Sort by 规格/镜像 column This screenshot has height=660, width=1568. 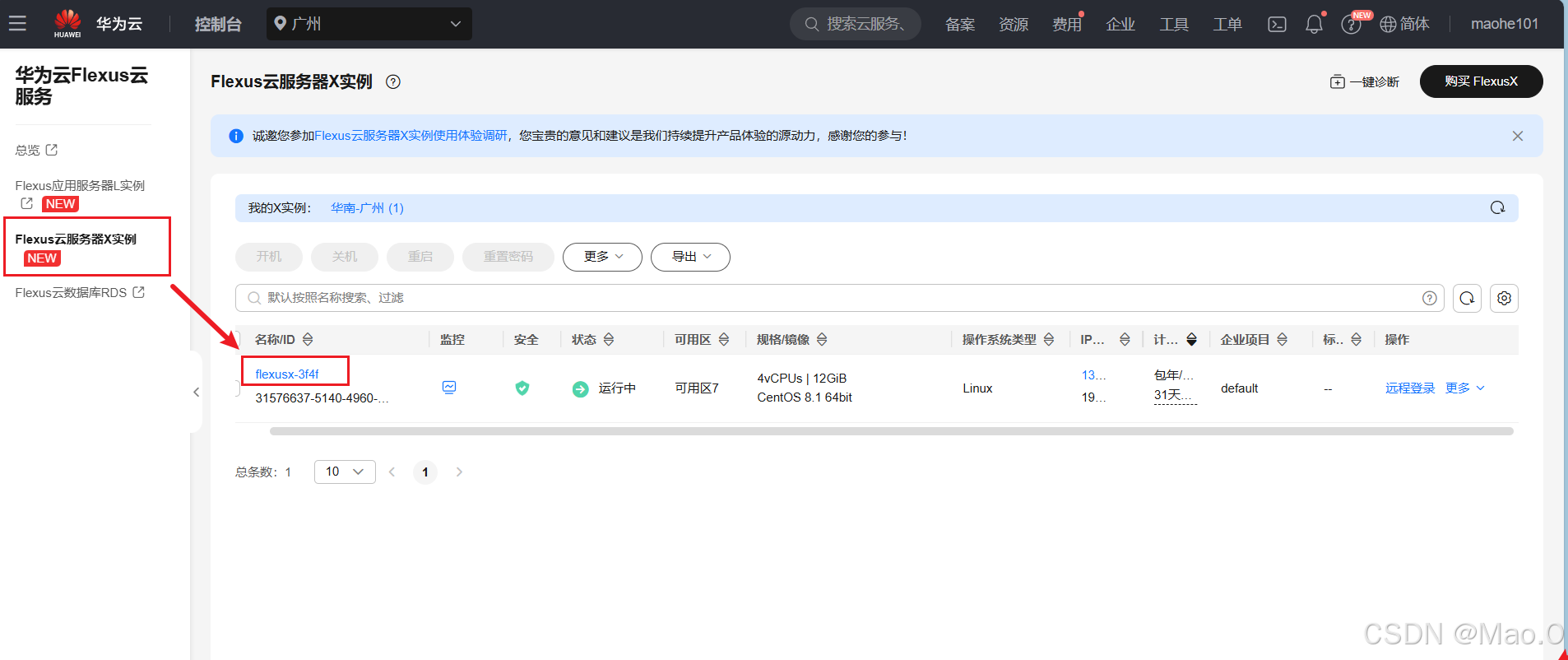(x=822, y=339)
